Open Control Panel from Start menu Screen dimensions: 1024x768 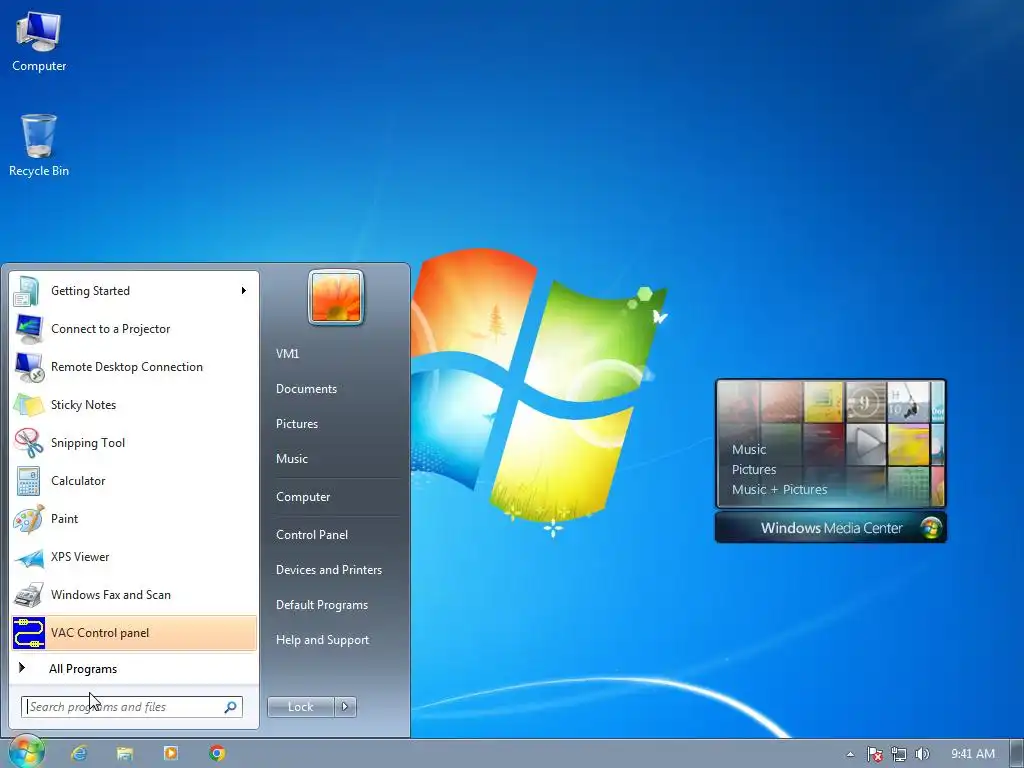(x=312, y=535)
